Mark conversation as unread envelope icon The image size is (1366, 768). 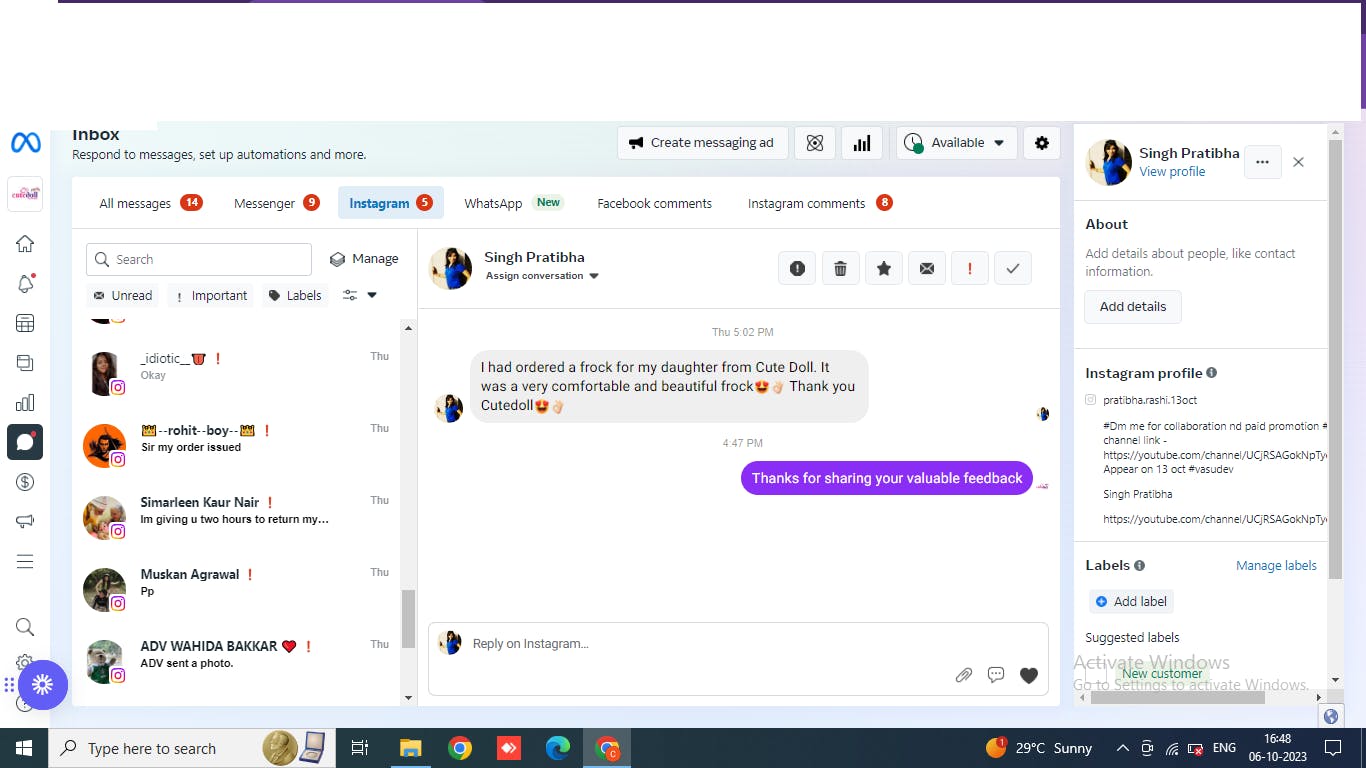pyautogui.click(x=927, y=268)
